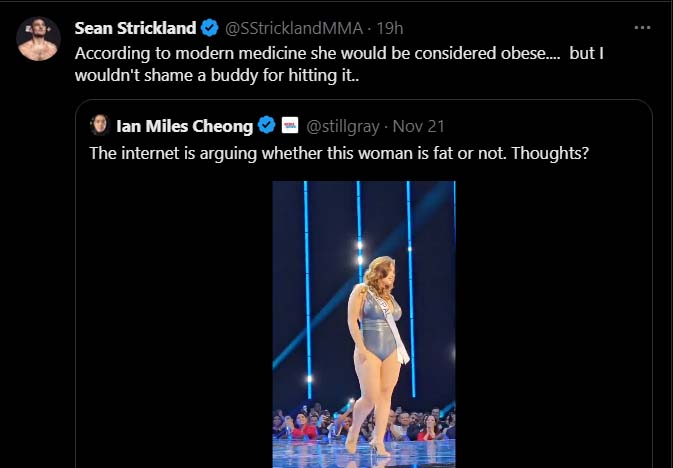
Task: Open the Sean Strickland display name
Action: [135, 28]
